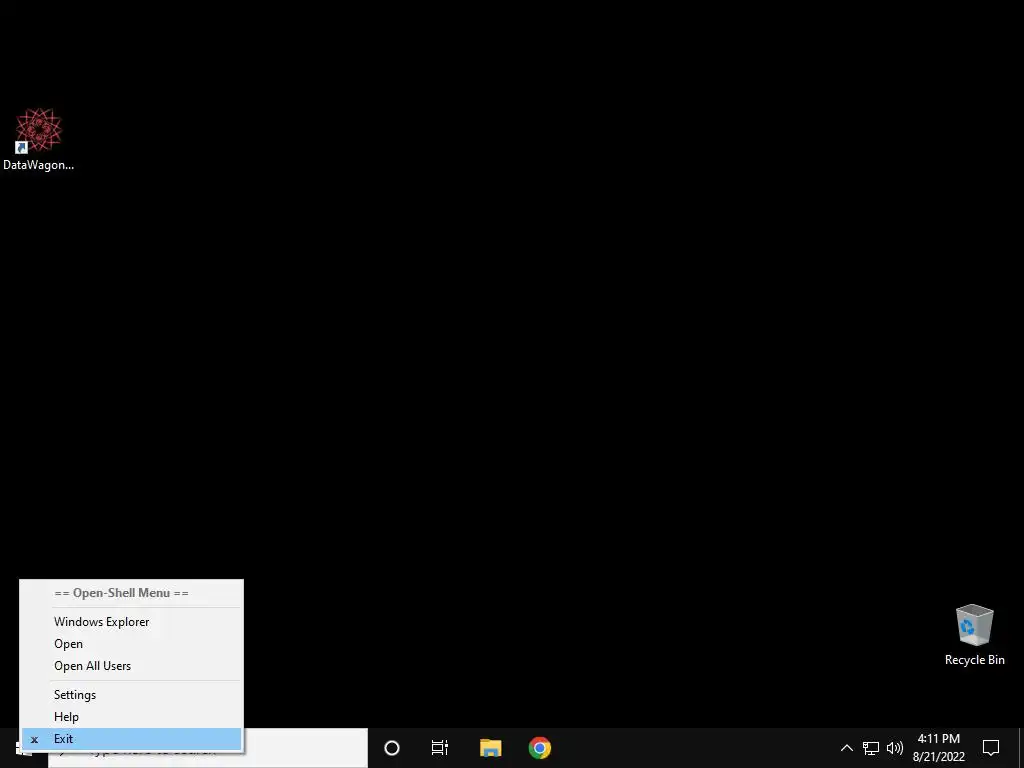Screen dimensions: 1024x768
Task: Open the clock showing 4:11 PM
Action: click(x=939, y=748)
